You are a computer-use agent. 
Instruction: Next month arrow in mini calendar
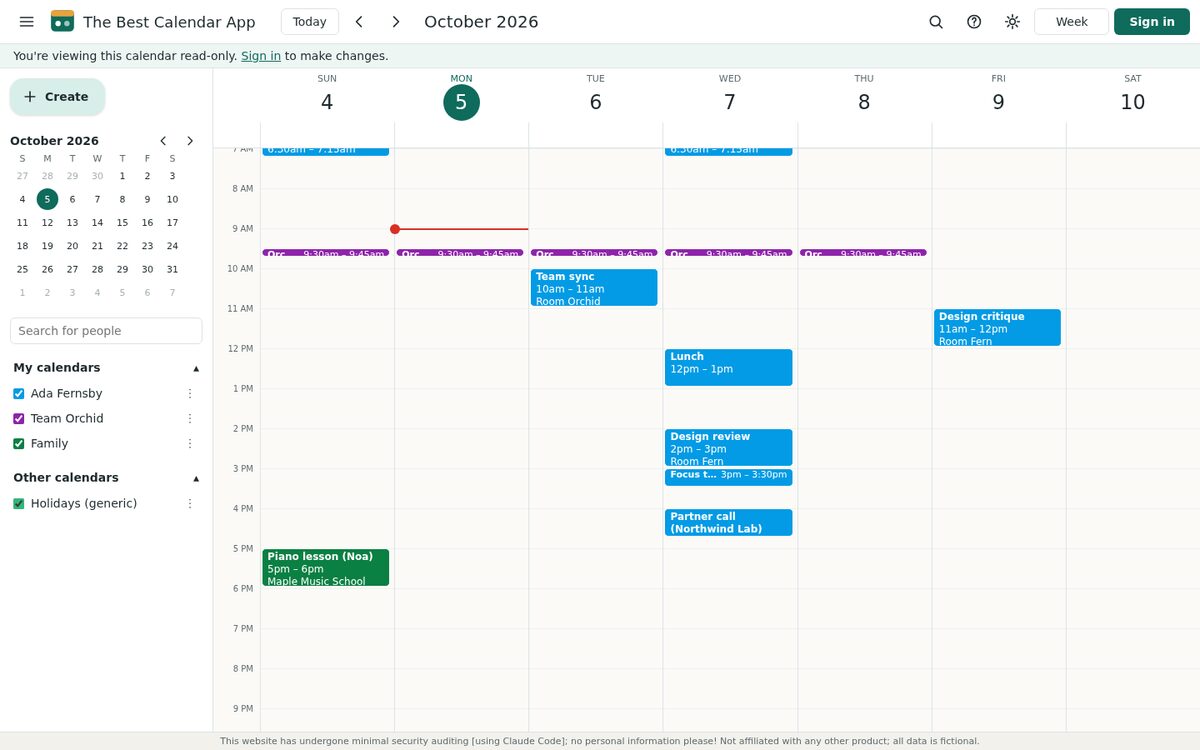coord(190,141)
